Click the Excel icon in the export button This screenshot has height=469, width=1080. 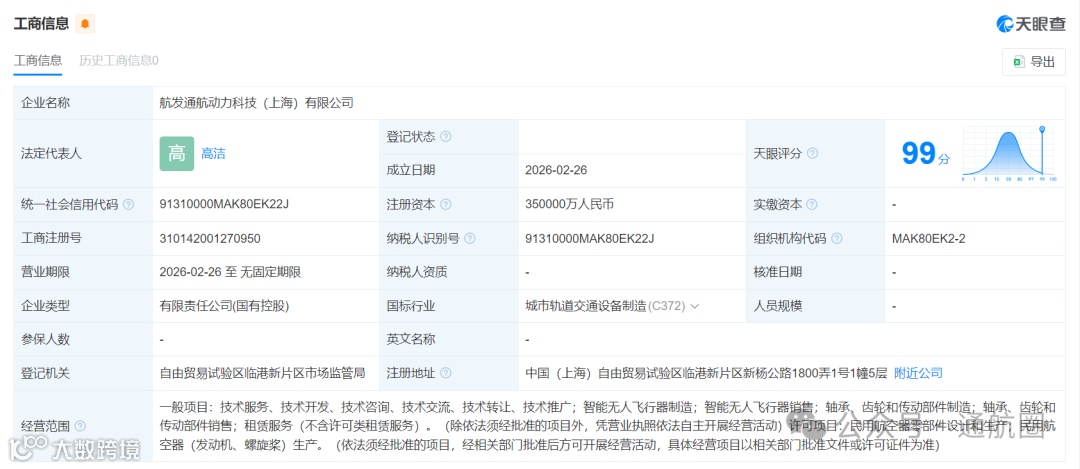(x=1019, y=62)
